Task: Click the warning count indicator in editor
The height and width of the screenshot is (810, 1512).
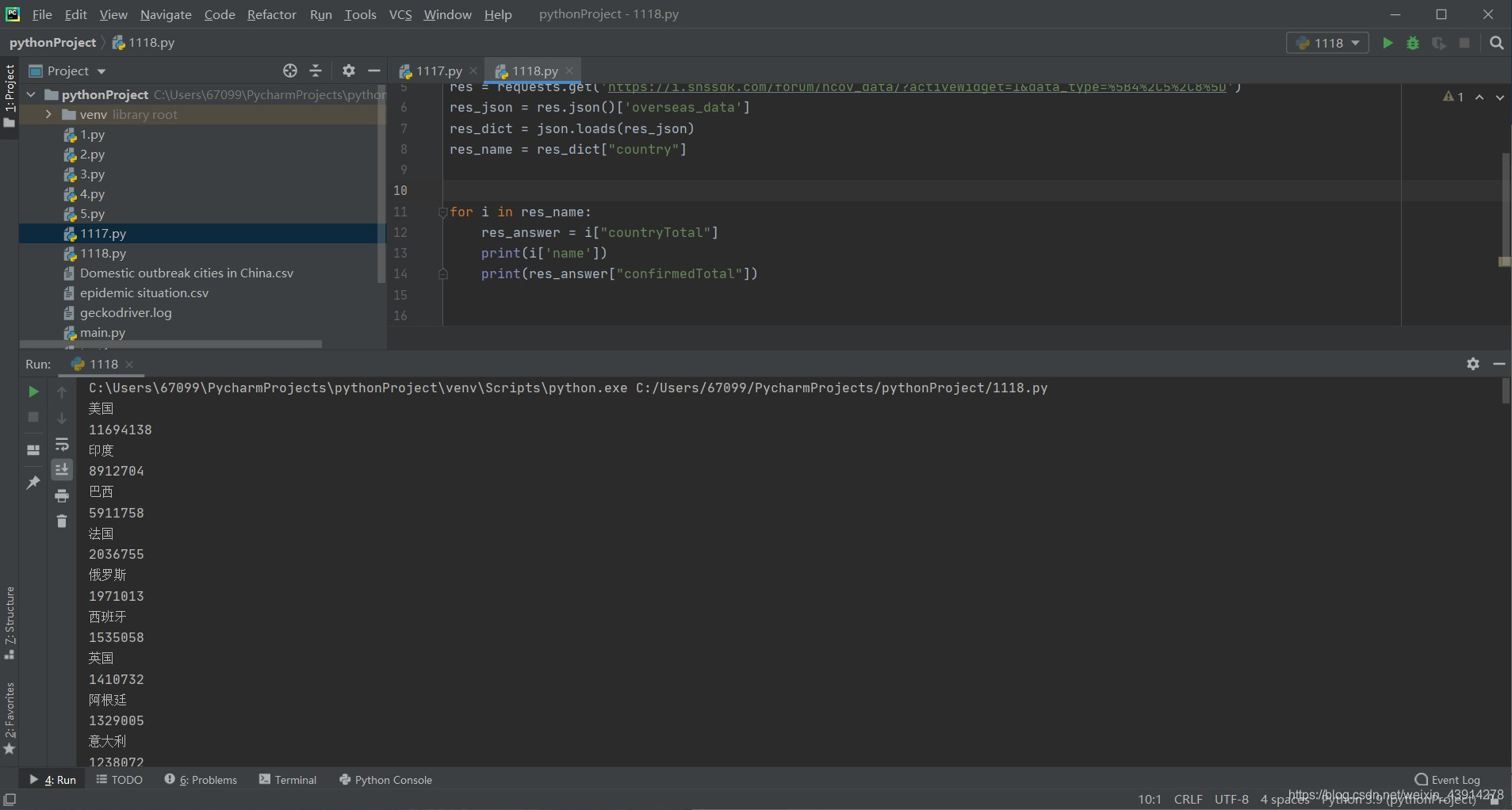Action: tap(1453, 97)
